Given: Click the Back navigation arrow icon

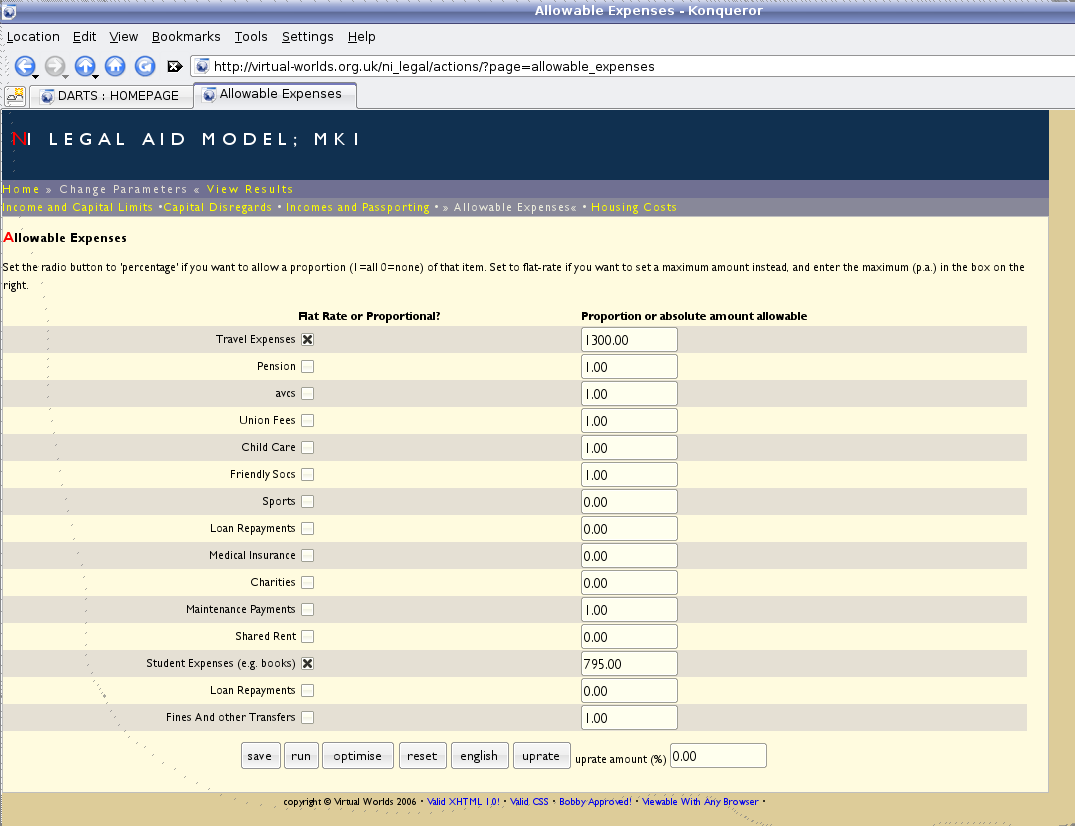Looking at the screenshot, I should tap(25, 66).
